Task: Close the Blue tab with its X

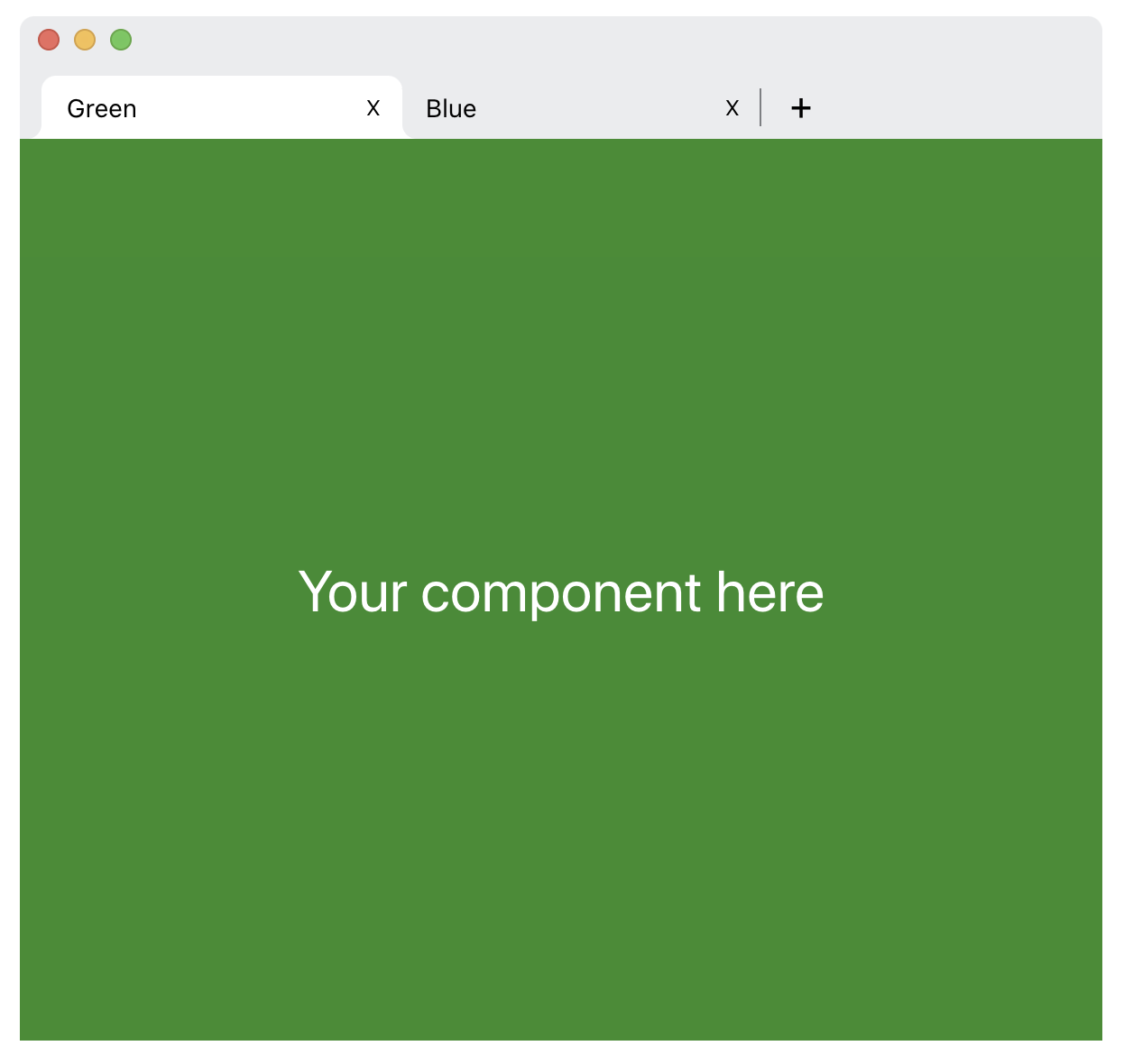Action: pyautogui.click(x=732, y=108)
